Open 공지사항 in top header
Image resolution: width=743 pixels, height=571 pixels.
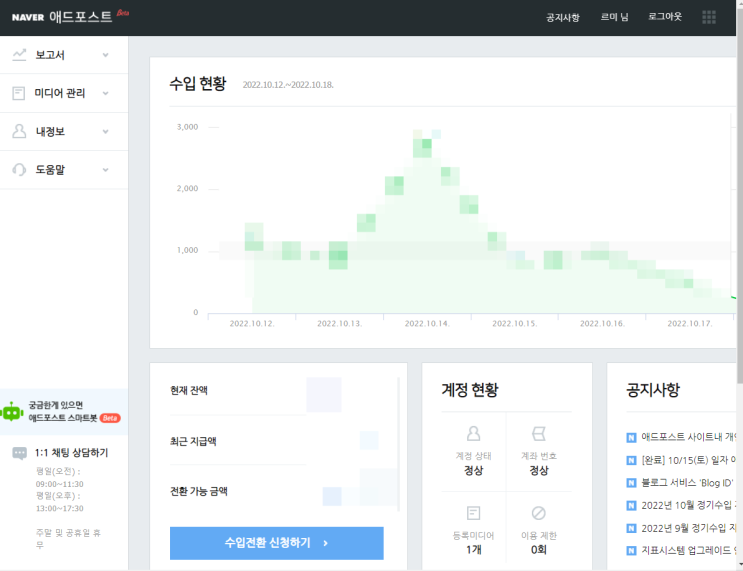[x=562, y=17]
